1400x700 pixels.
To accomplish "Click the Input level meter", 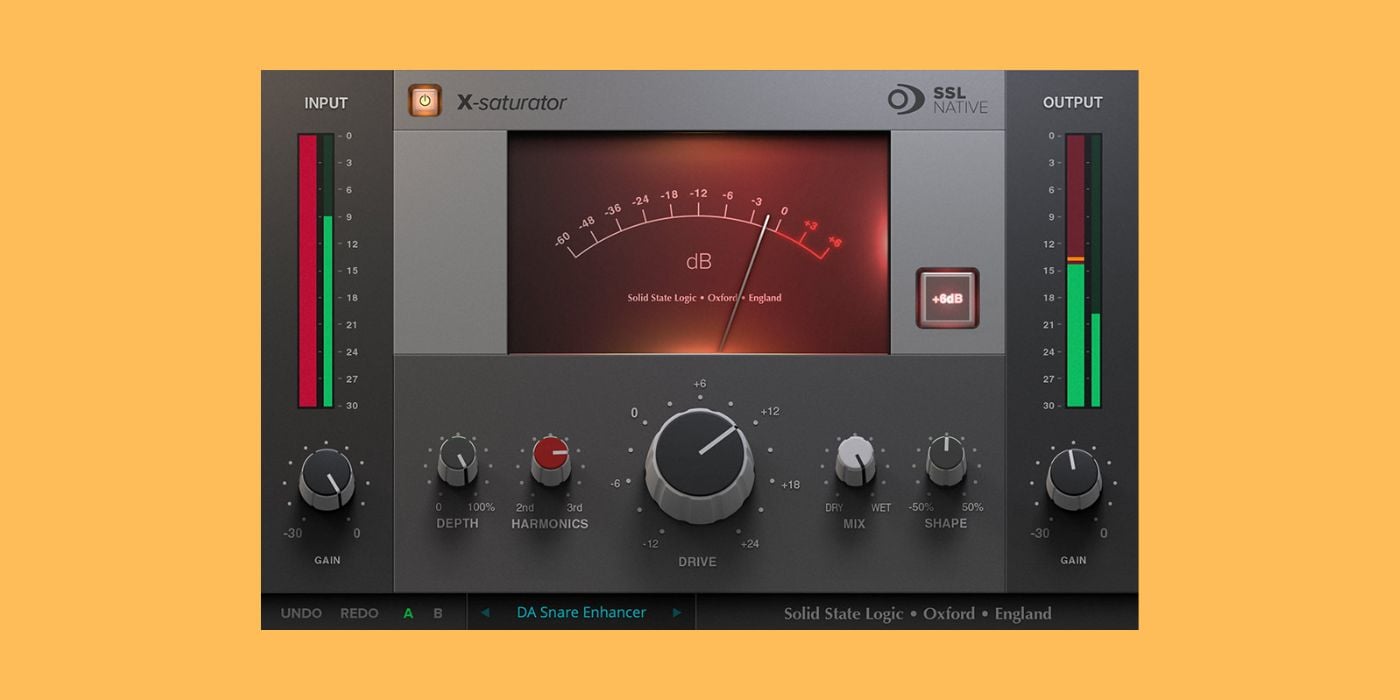I will (316, 270).
